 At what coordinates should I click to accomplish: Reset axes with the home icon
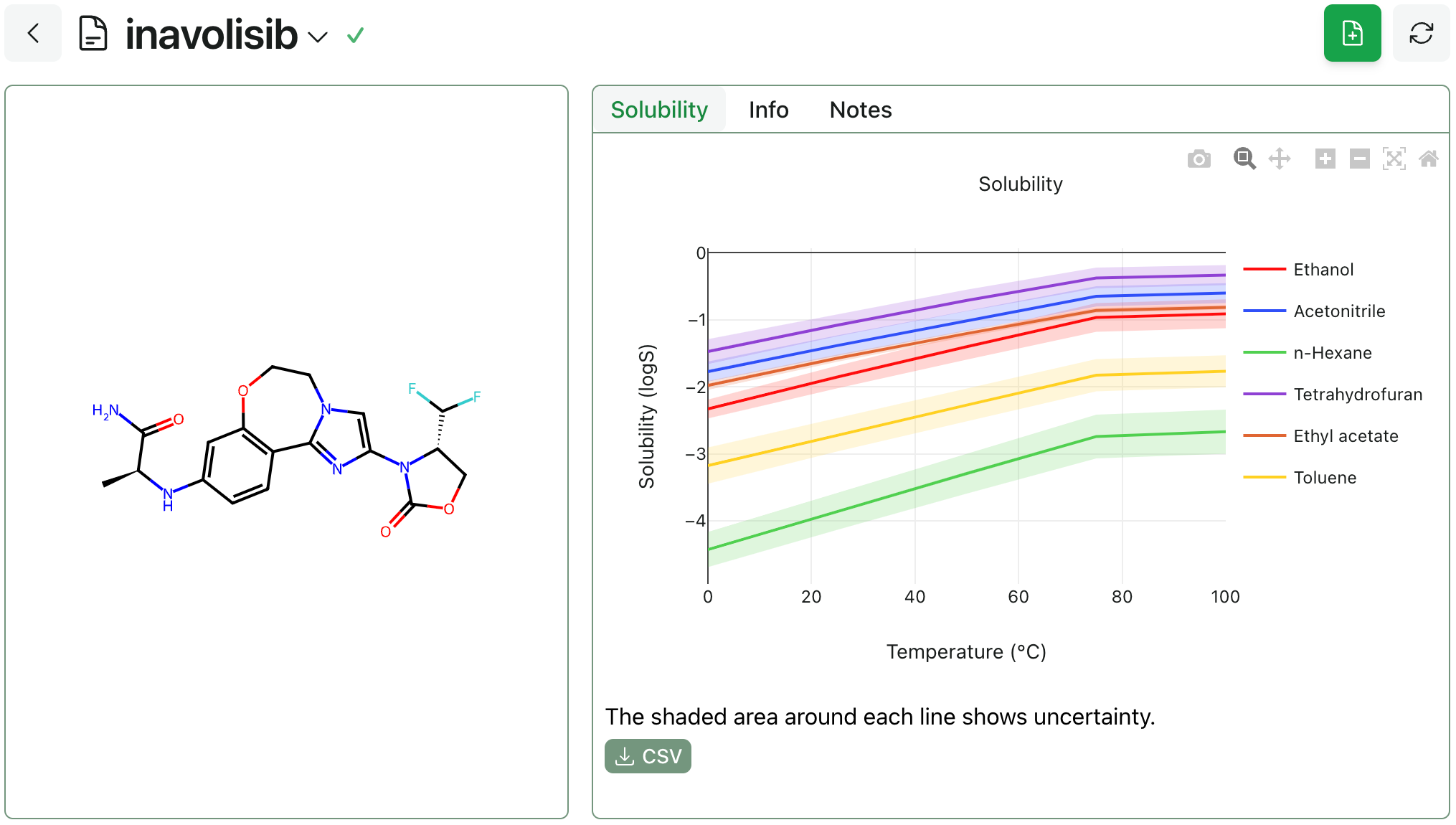click(x=1428, y=159)
